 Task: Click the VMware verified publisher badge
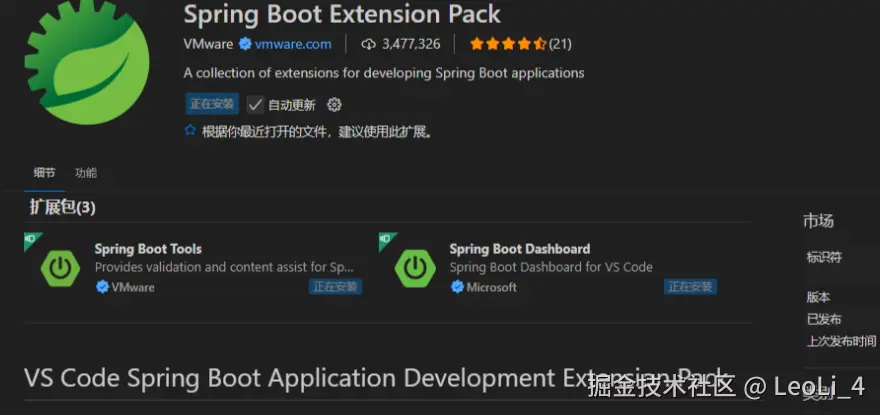coord(245,44)
